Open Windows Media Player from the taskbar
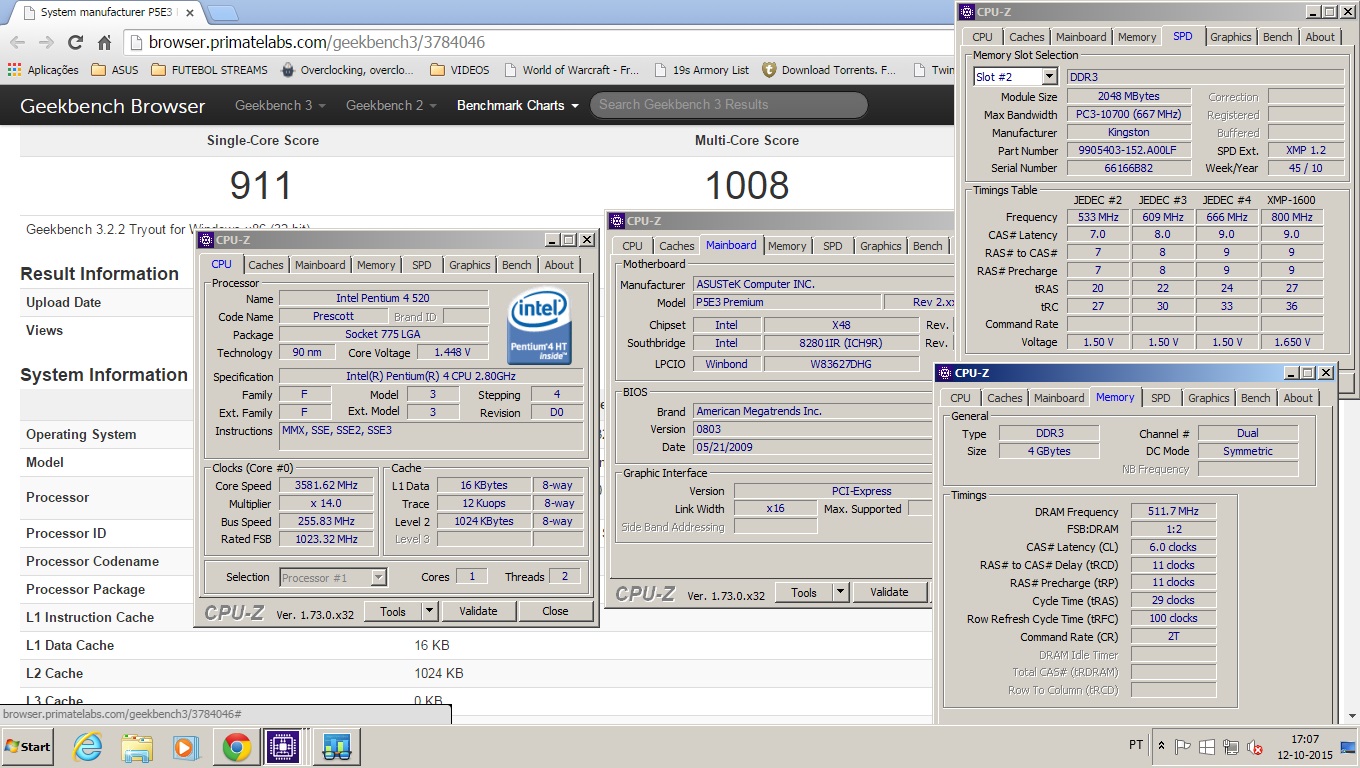 point(186,746)
